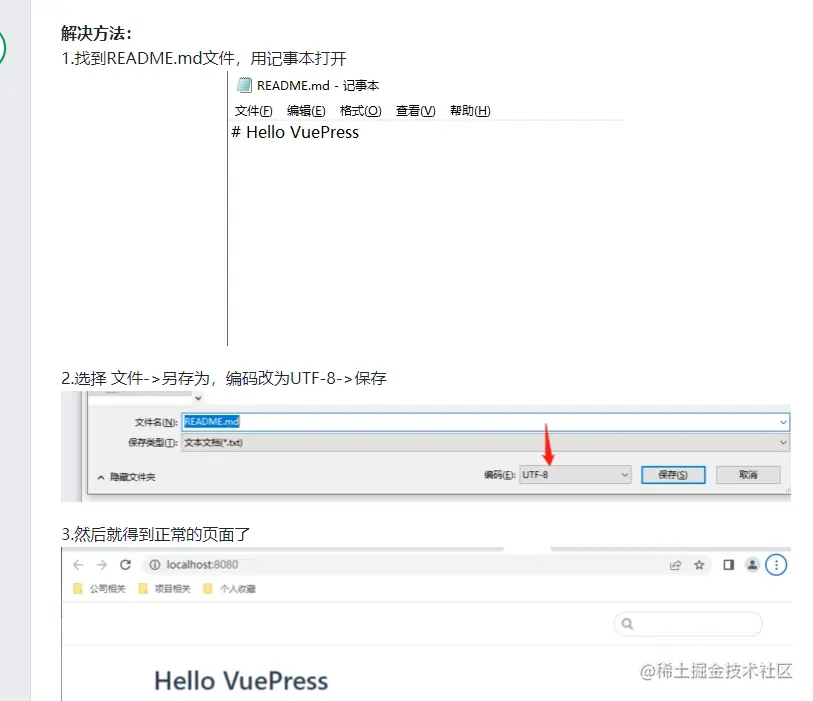Viewport: 813px width, 701px height.
Task: Click the share icon in Chrome toolbar
Action: click(675, 564)
